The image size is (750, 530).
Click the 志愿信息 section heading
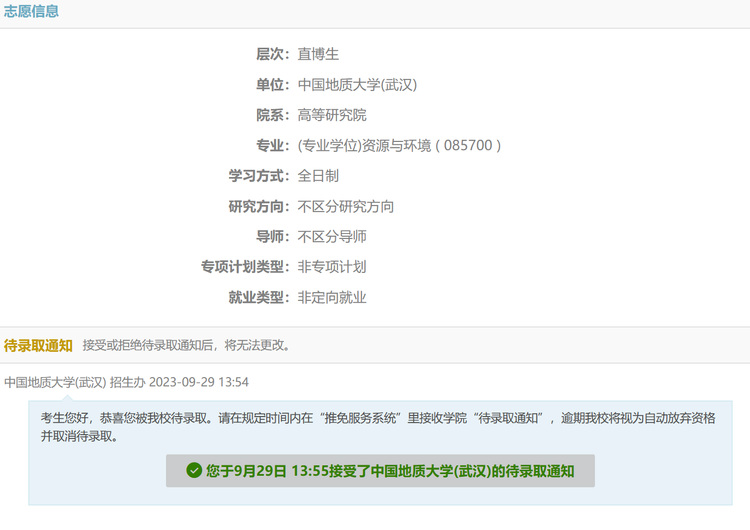31,11
